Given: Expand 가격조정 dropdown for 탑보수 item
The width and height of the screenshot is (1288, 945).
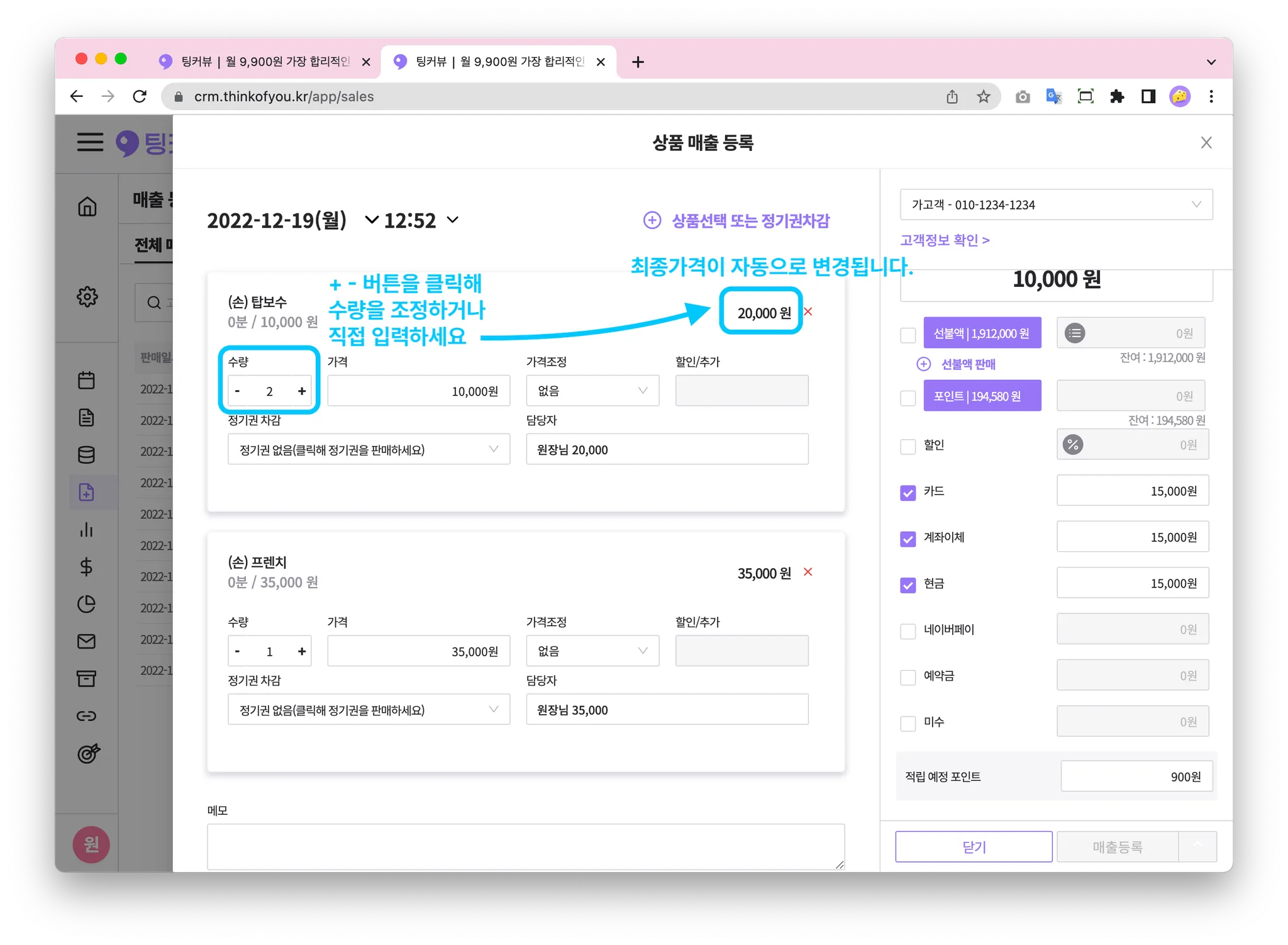Looking at the screenshot, I should (x=592, y=391).
